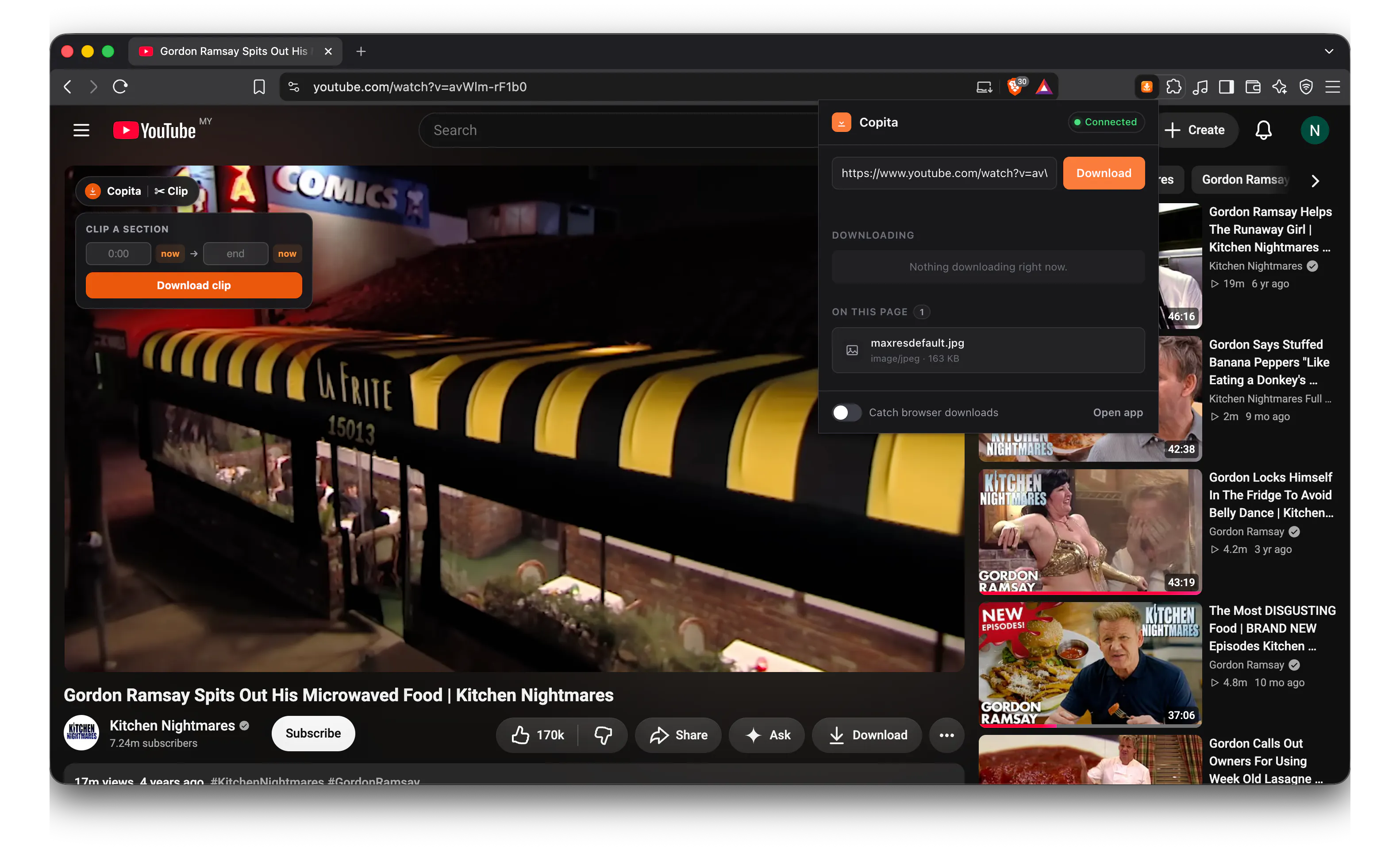Screen dimensions: 1400x850
Task: Open Gordon Ramsay Helps The Runaway Girl title
Action: click(1270, 229)
